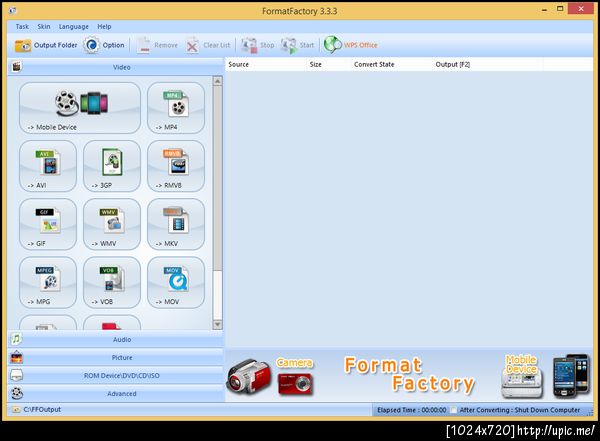Screen dimensions: 600x441
Task: Open the Task menu
Action: click(22, 26)
